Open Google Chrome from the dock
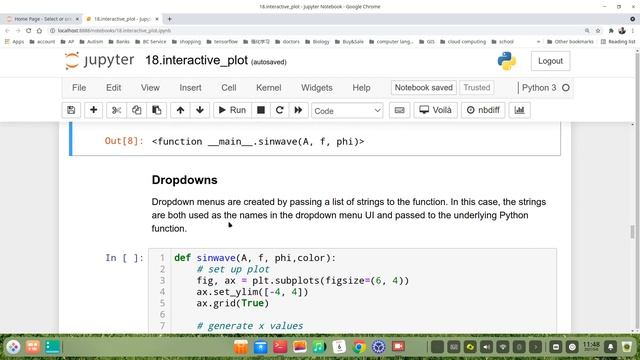This screenshot has height=360, width=640. point(359,347)
